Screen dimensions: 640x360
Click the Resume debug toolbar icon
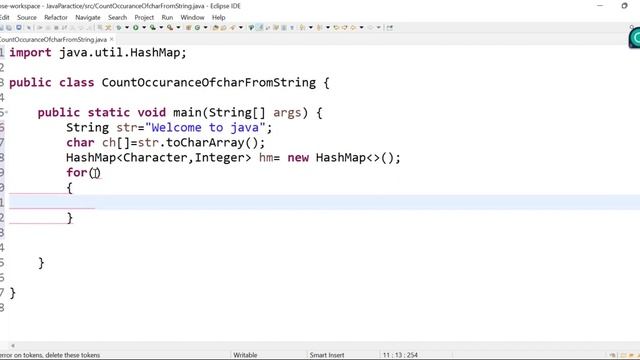40,28
